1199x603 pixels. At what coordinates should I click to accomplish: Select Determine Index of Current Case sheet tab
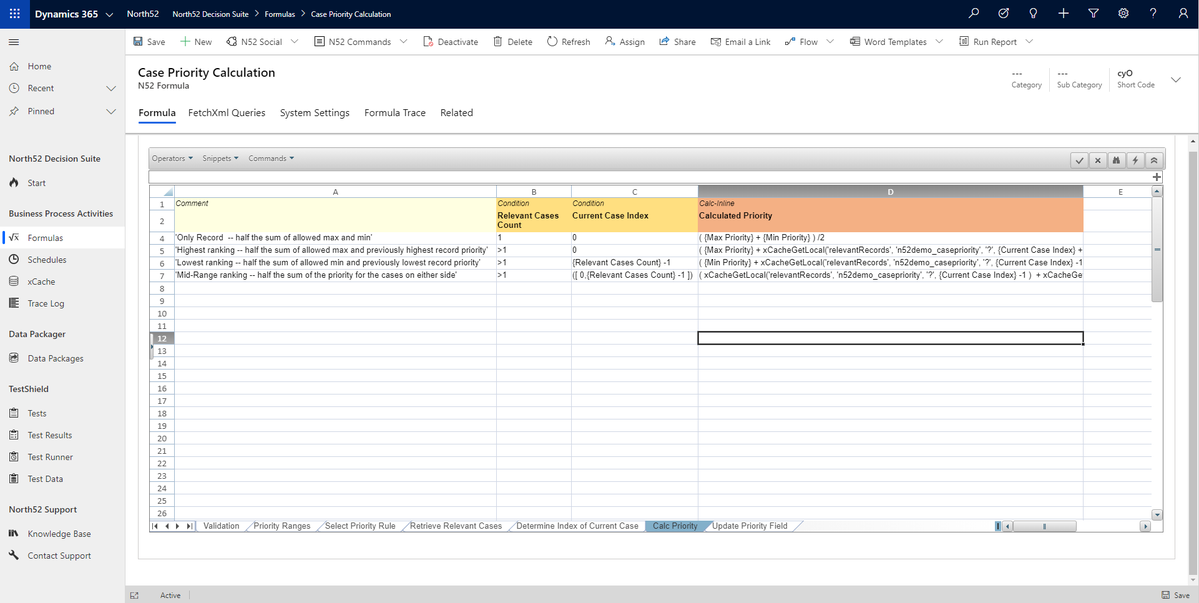[x=577, y=526]
